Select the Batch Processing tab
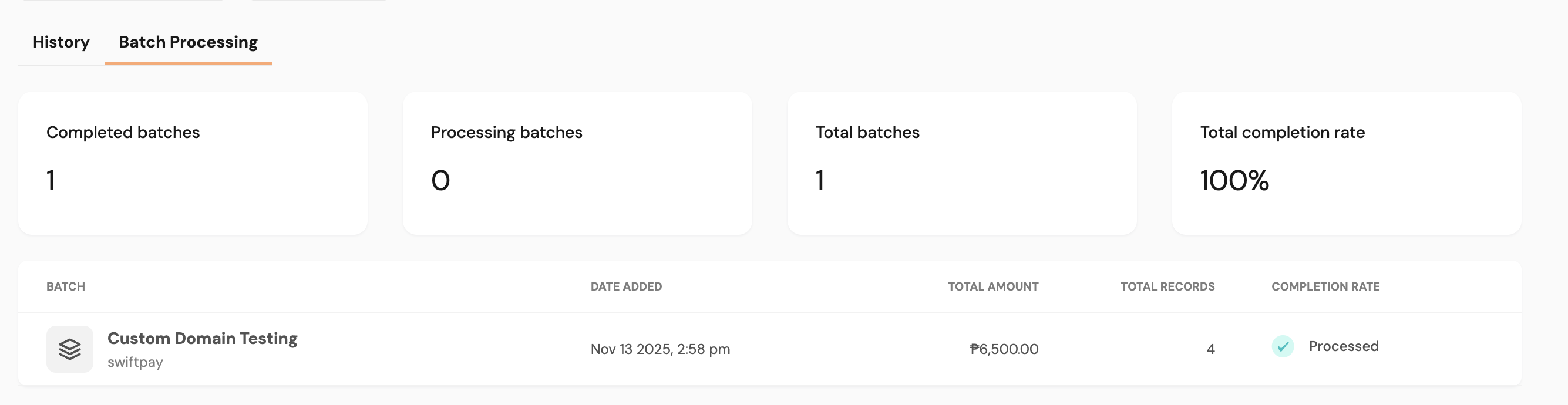 click(187, 42)
